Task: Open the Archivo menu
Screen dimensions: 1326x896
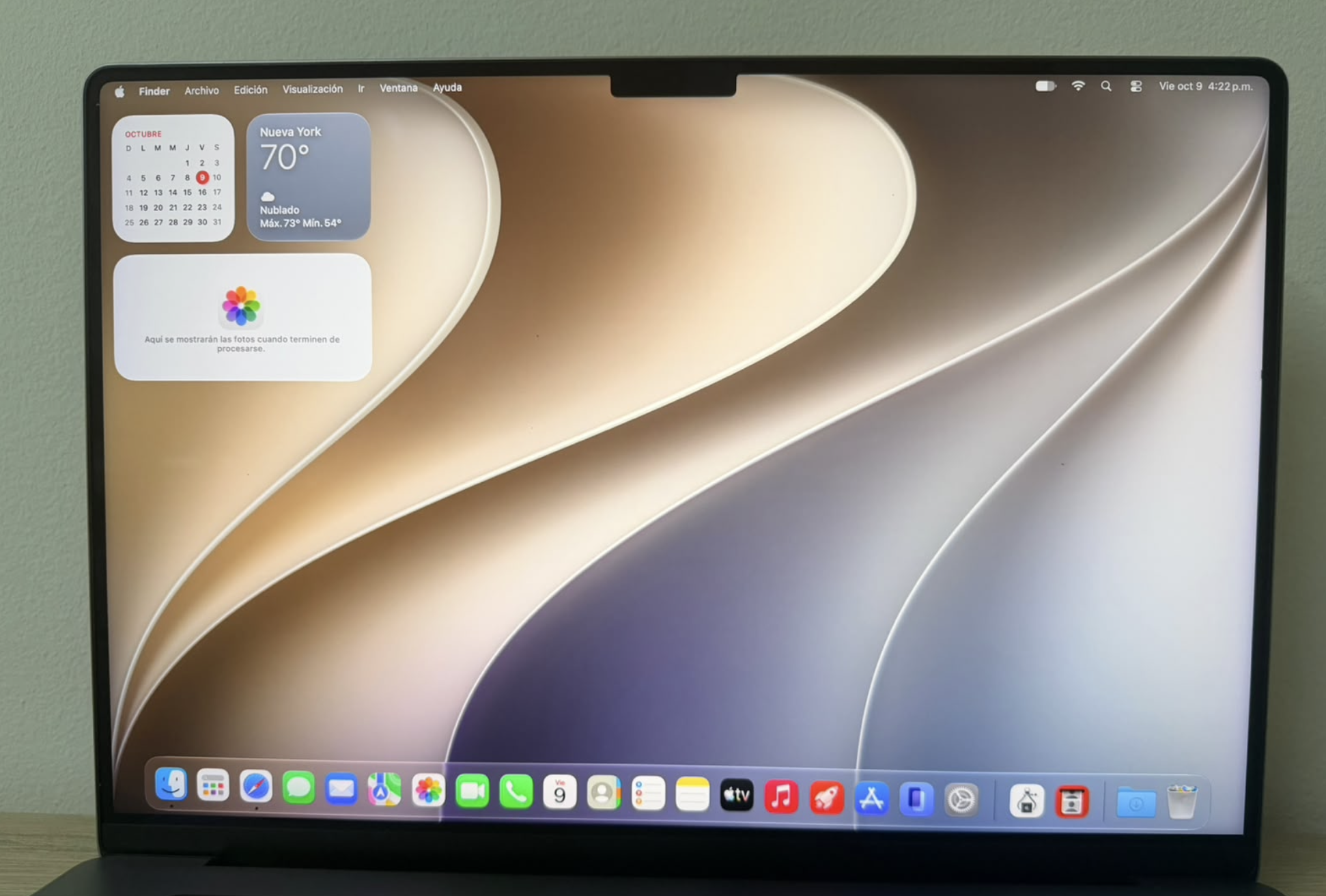Action: point(201,90)
